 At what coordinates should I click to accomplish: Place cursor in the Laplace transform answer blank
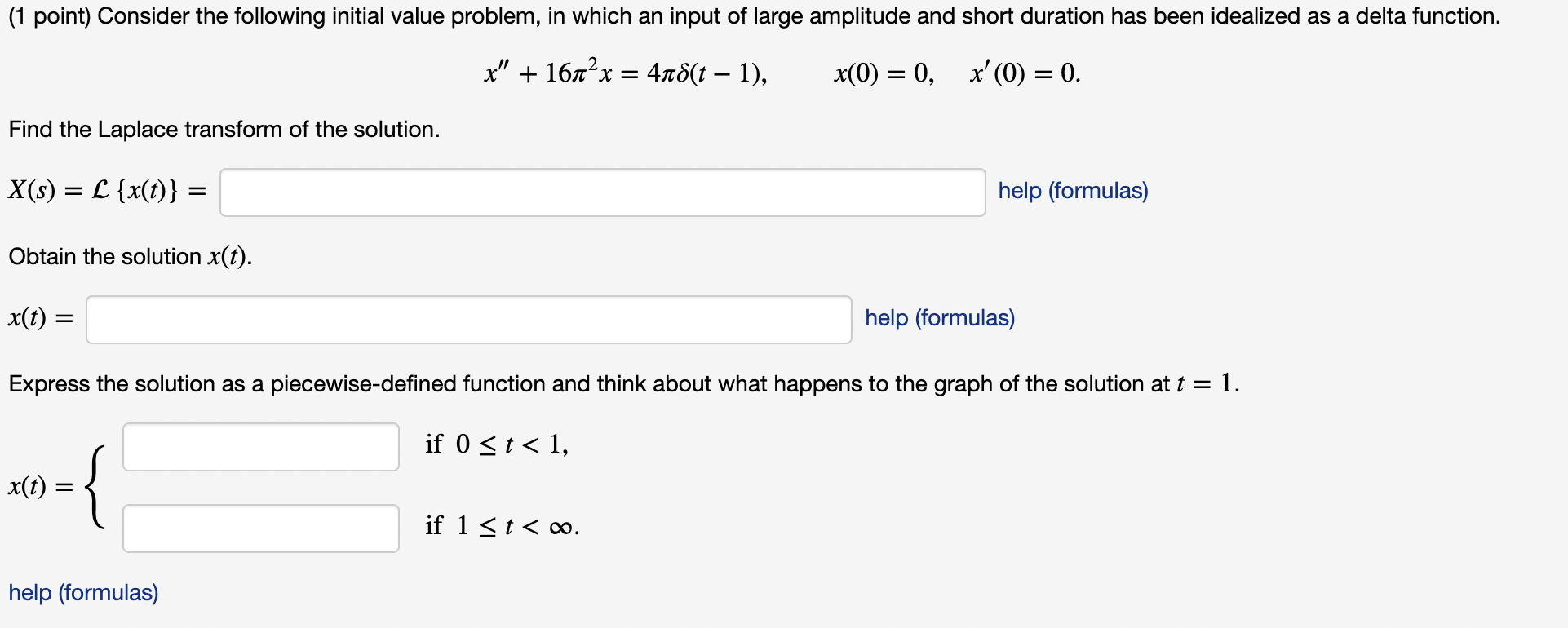pyautogui.click(x=602, y=192)
